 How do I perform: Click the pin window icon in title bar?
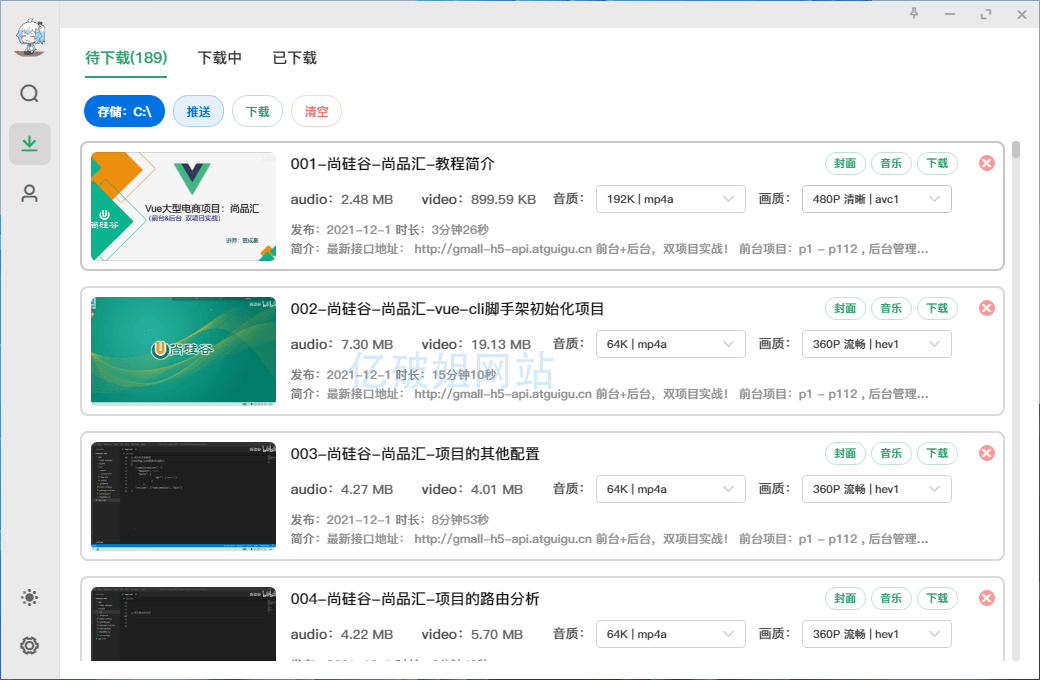pos(913,14)
